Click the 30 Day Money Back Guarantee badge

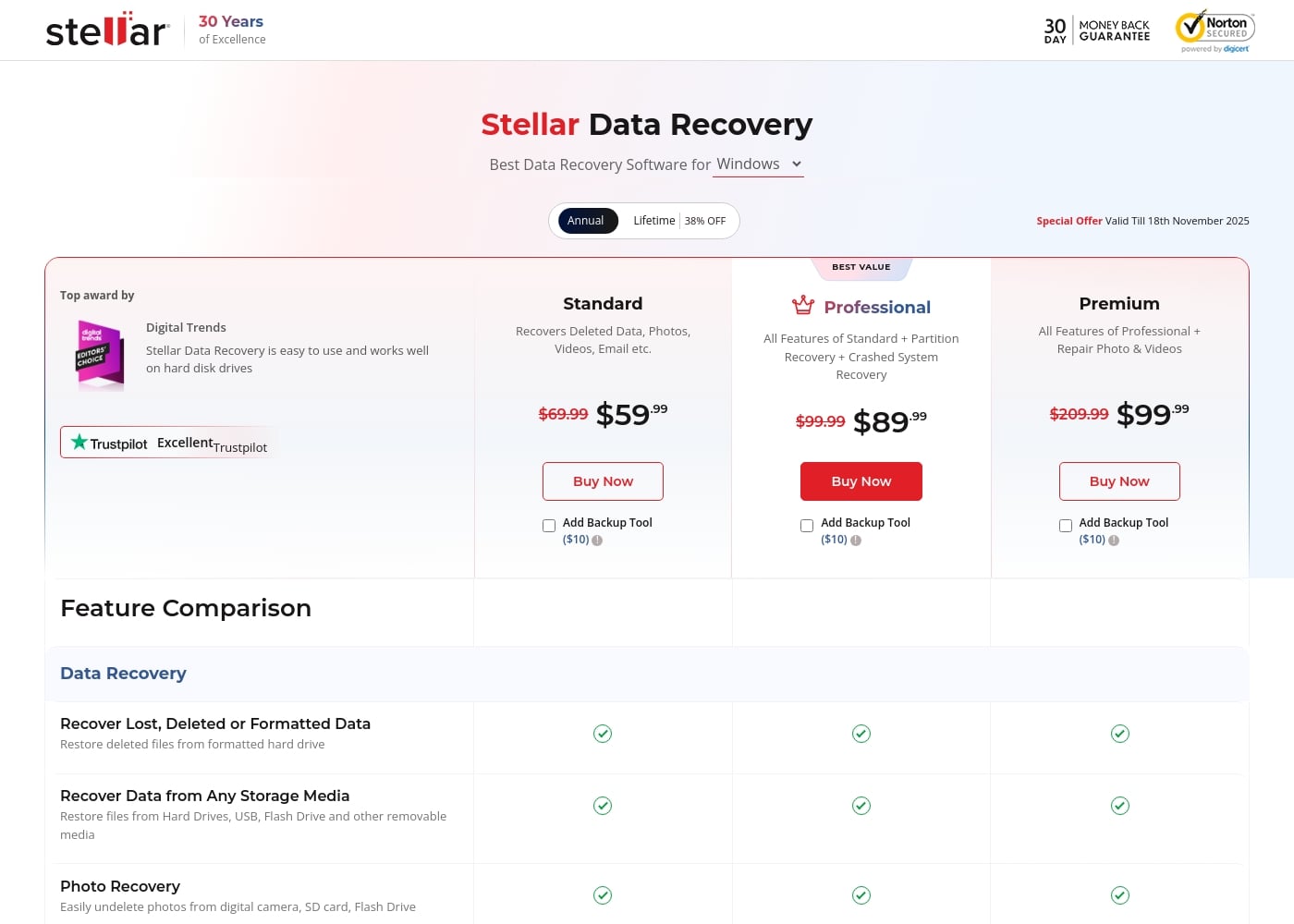click(x=1097, y=31)
